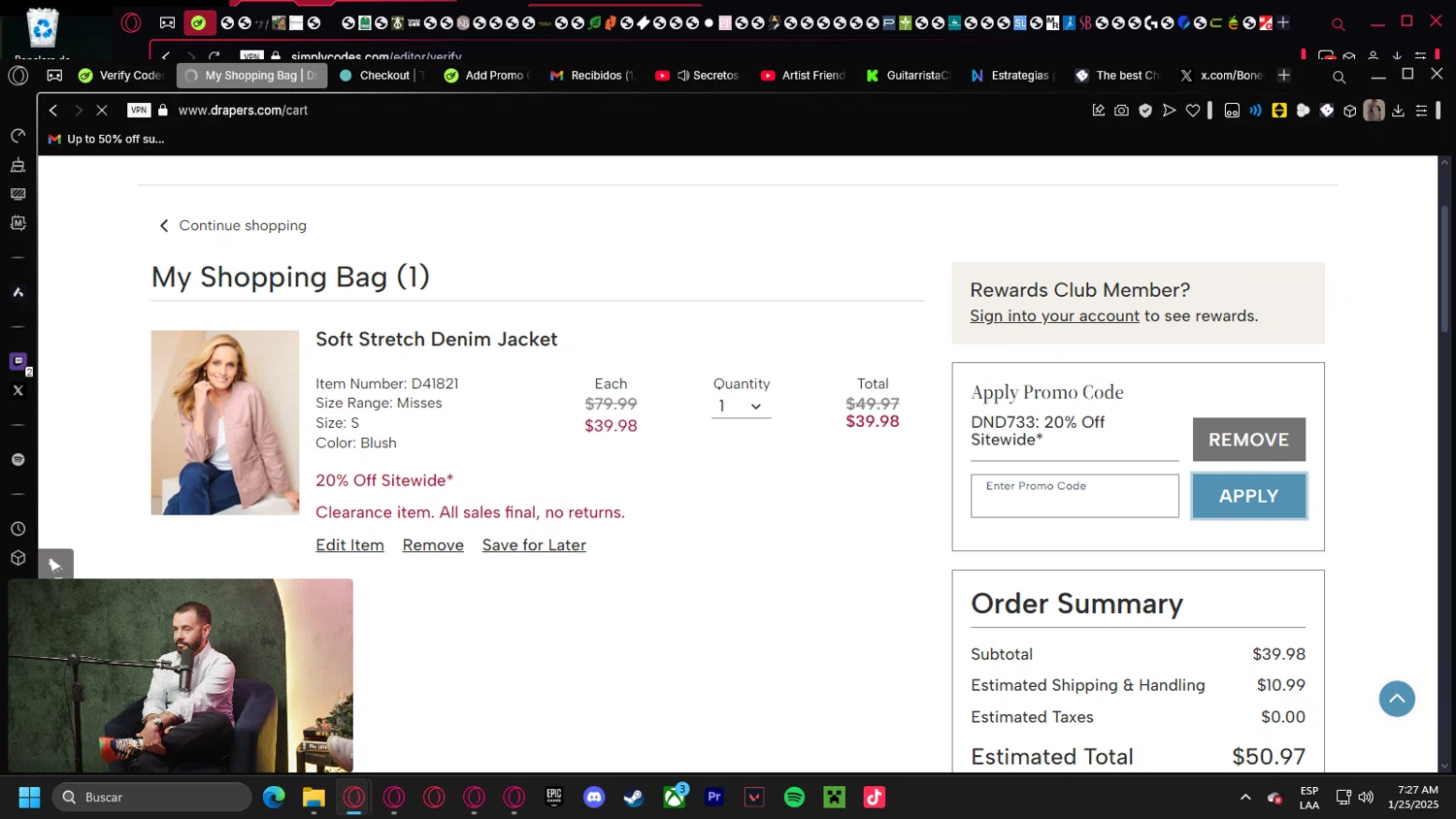Show hidden system tray icons

point(1245,798)
